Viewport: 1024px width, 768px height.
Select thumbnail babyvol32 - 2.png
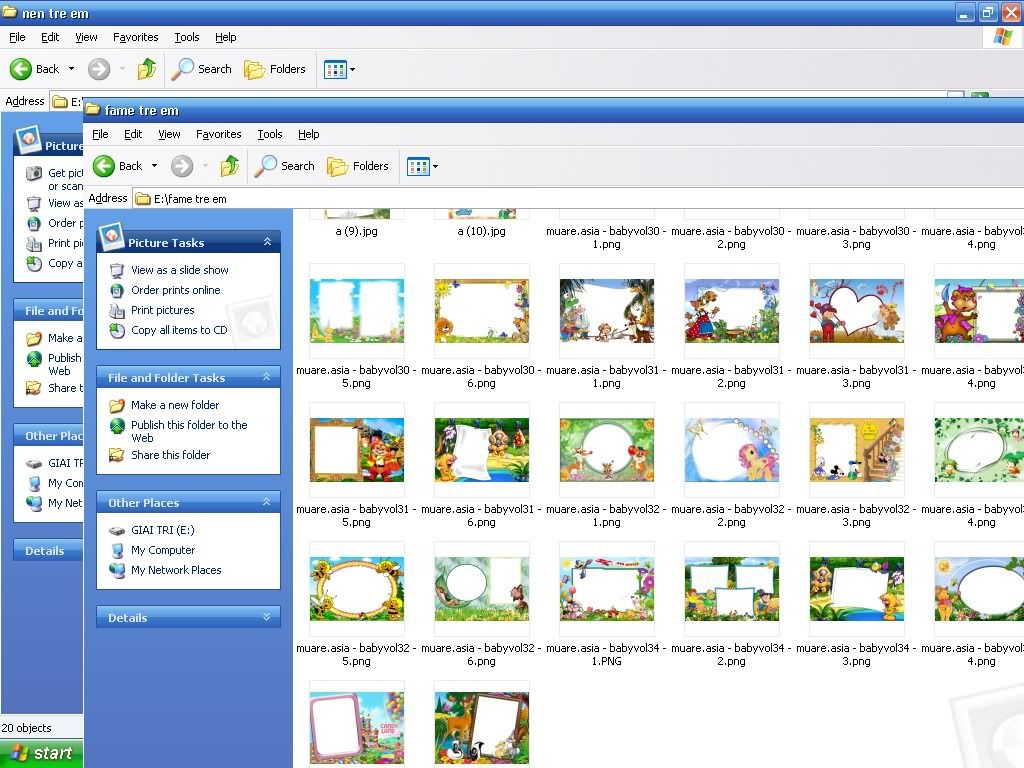click(x=731, y=451)
